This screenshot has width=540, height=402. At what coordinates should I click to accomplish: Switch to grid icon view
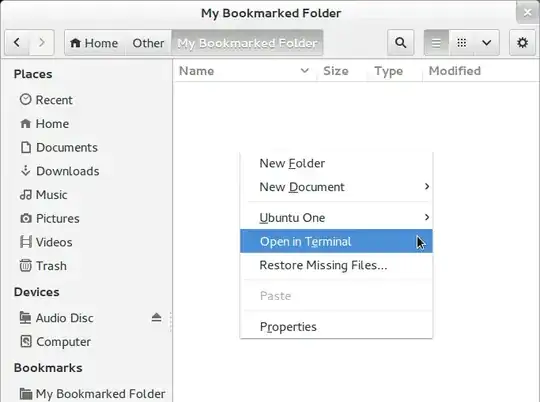[461, 43]
